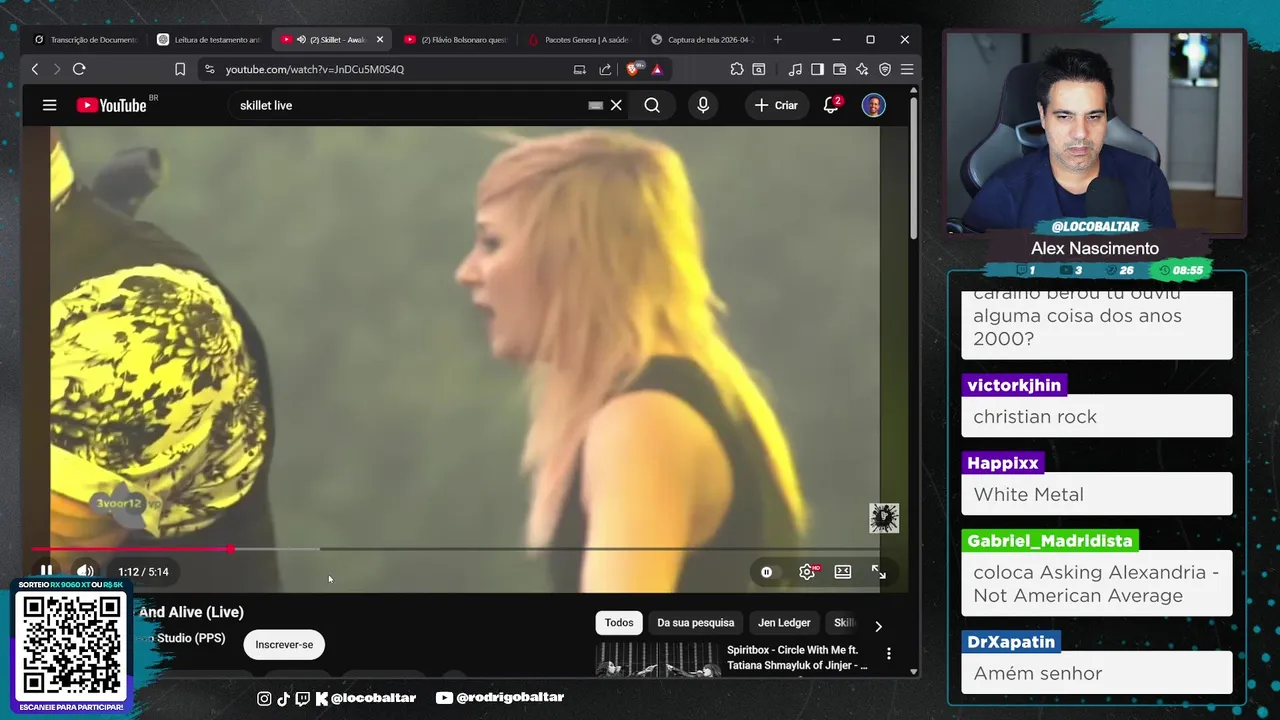
Task: Enter fullscreen mode
Action: [878, 572]
